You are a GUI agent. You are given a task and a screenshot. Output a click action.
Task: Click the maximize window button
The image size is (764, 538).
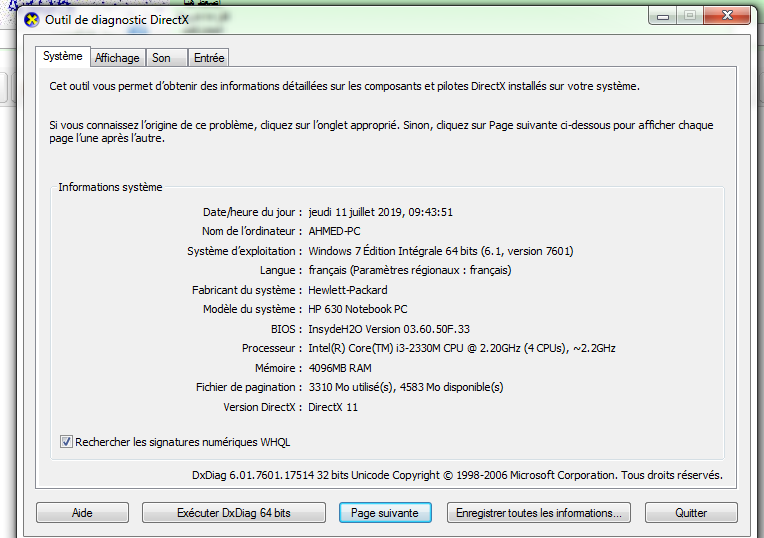690,15
